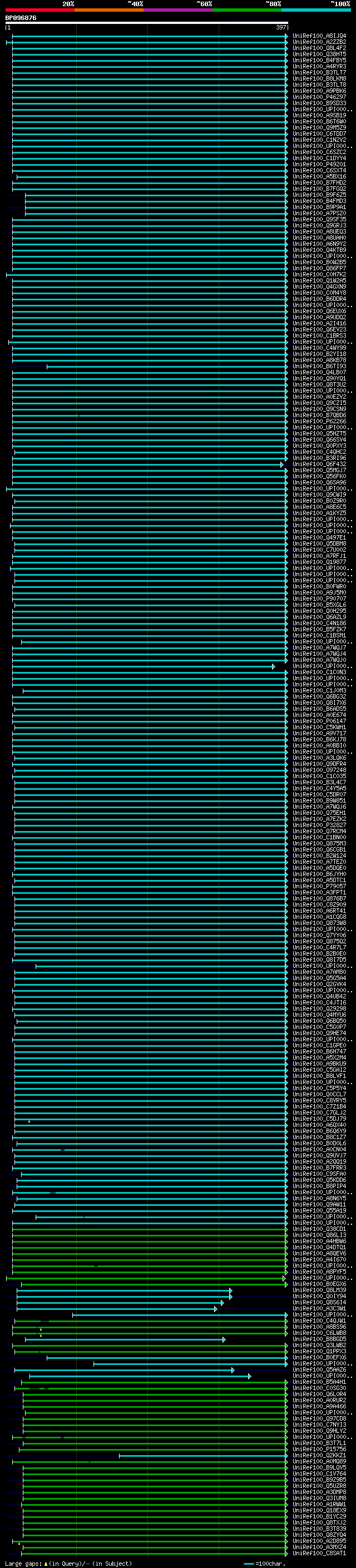Click label UniRef100_B9LQV5

319,1467
